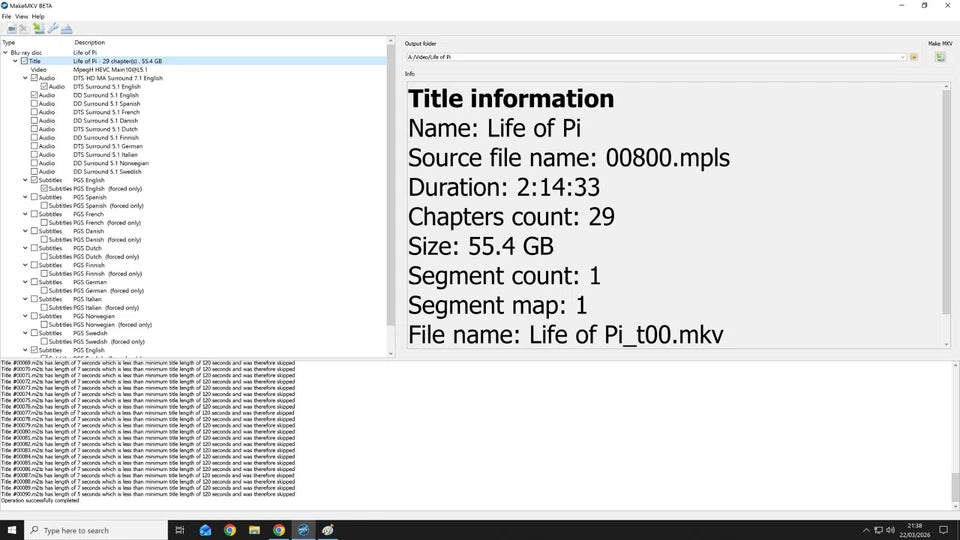
Task: Open the File menu
Action: pyautogui.click(x=6, y=17)
